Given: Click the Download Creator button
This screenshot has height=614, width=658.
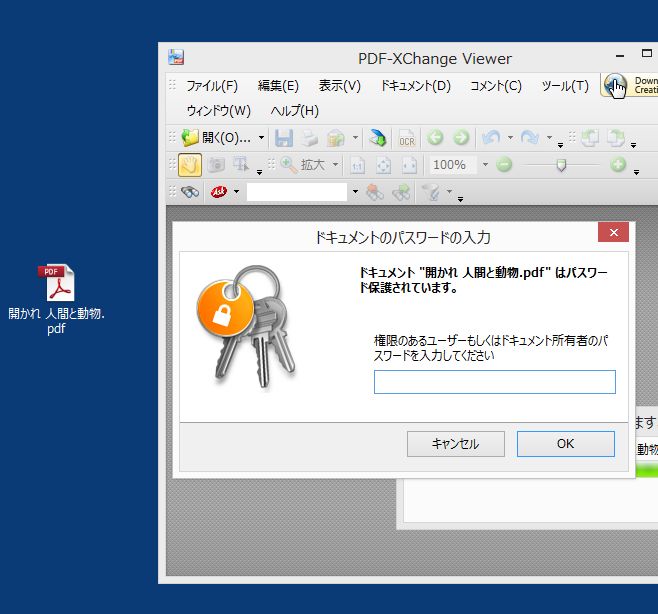Looking at the screenshot, I should 629,85.
